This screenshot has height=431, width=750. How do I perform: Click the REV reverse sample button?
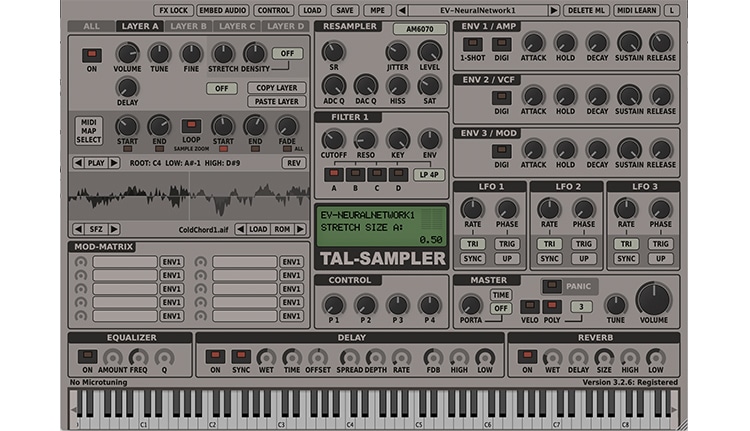pos(294,163)
